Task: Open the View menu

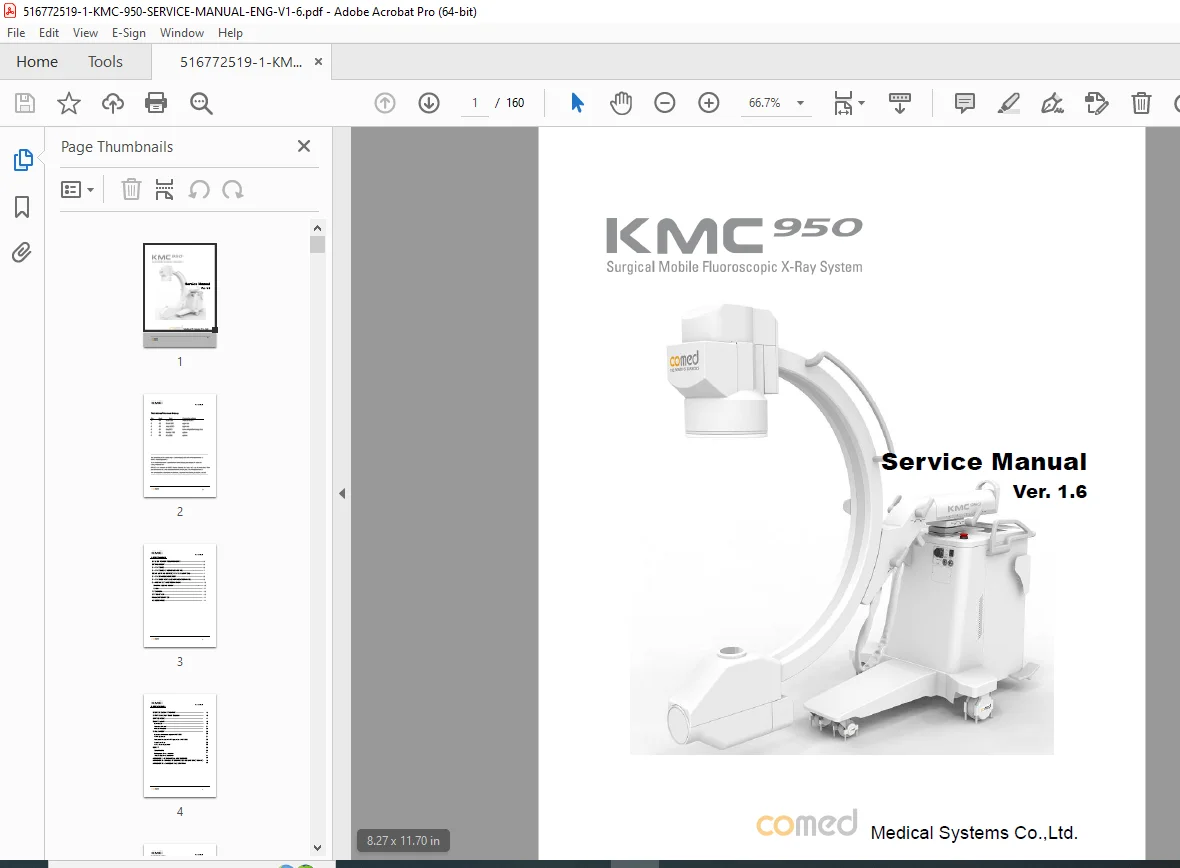Action: pos(85,33)
